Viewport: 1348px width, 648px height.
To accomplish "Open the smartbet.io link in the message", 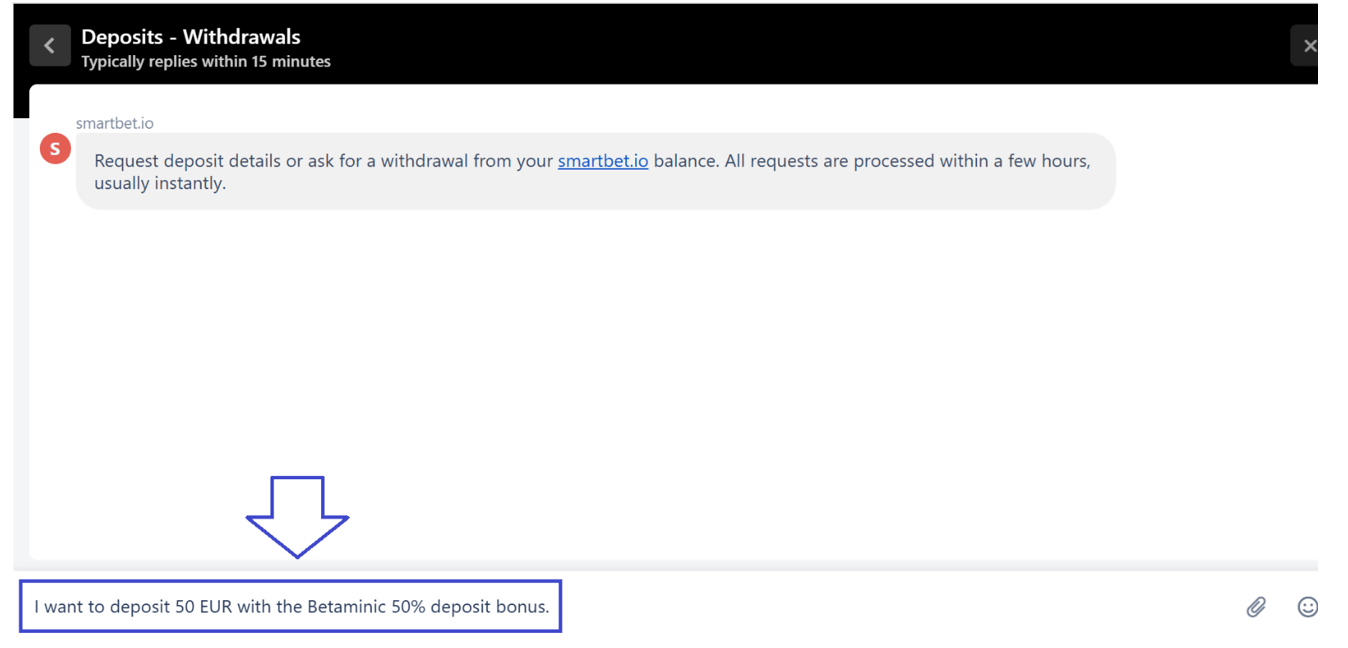I will [603, 161].
